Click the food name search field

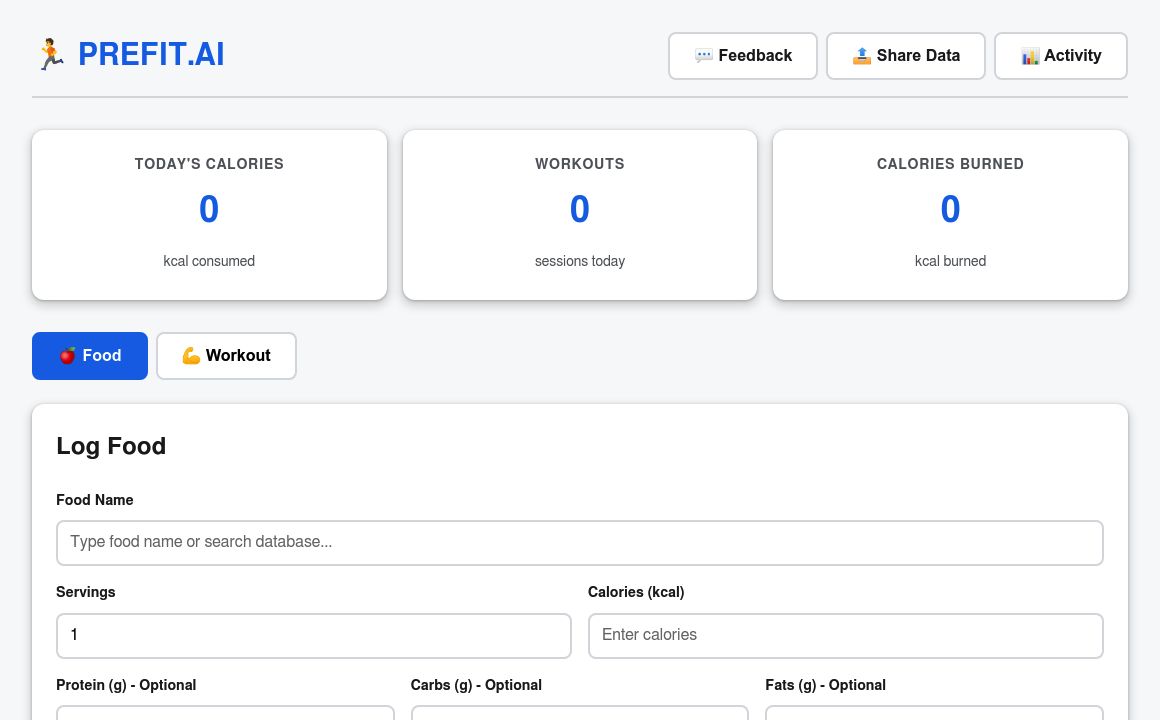coord(580,542)
